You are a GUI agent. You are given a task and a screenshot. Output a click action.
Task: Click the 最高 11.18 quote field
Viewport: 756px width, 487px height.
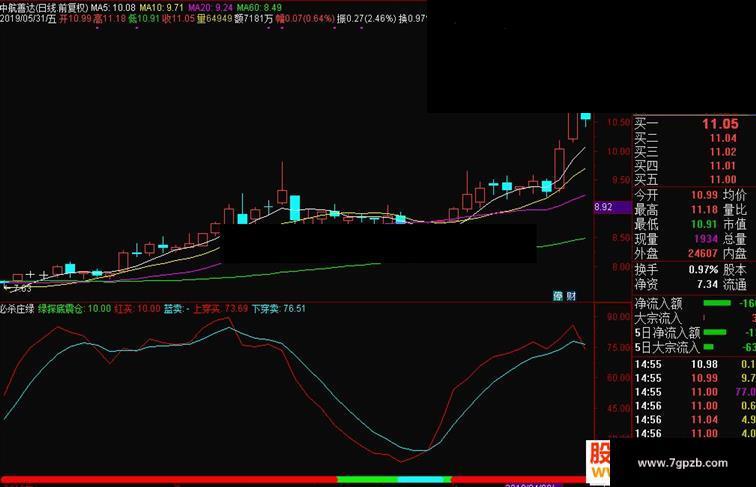[x=676, y=210]
